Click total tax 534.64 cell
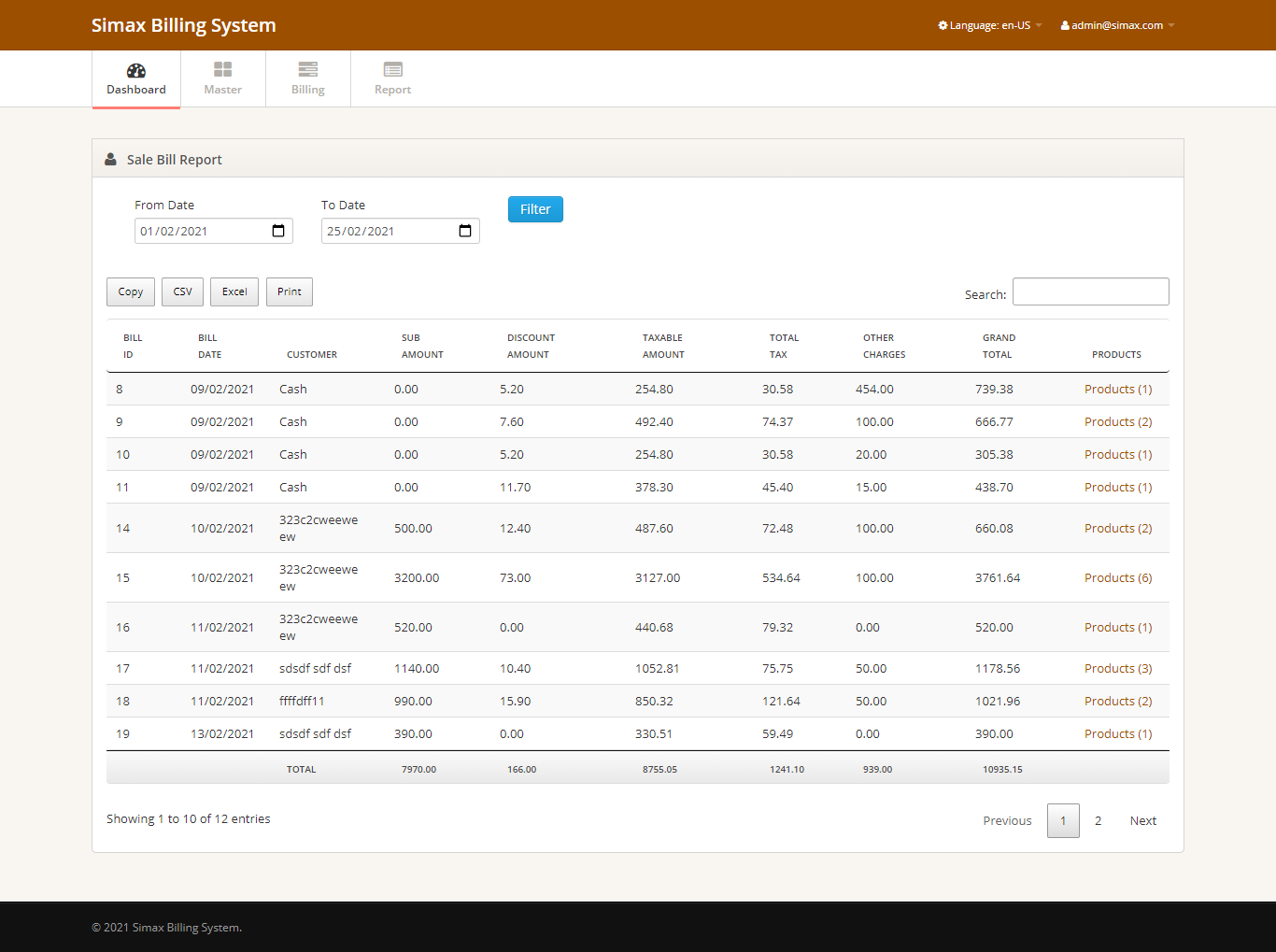This screenshot has width=1276, height=952. click(781, 577)
